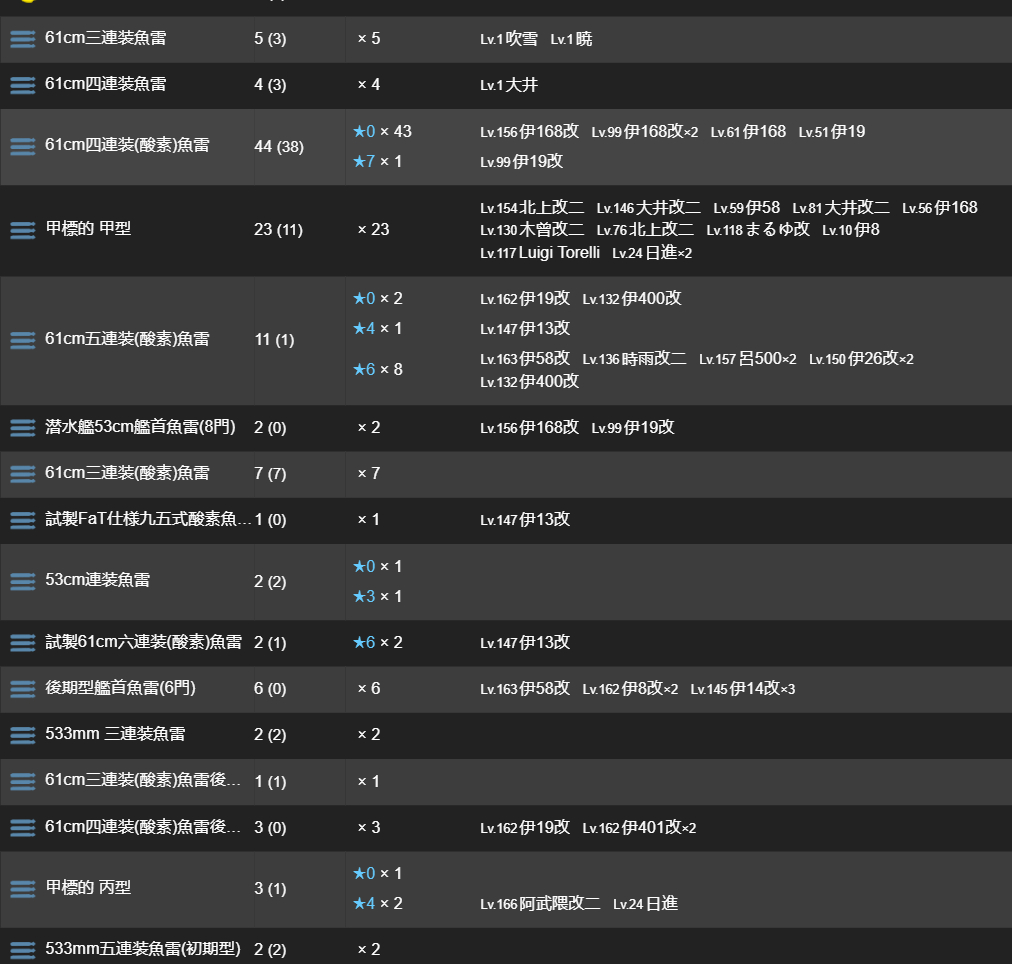Click ship Lv.1 大井
The image size is (1012, 964).
coord(509,85)
